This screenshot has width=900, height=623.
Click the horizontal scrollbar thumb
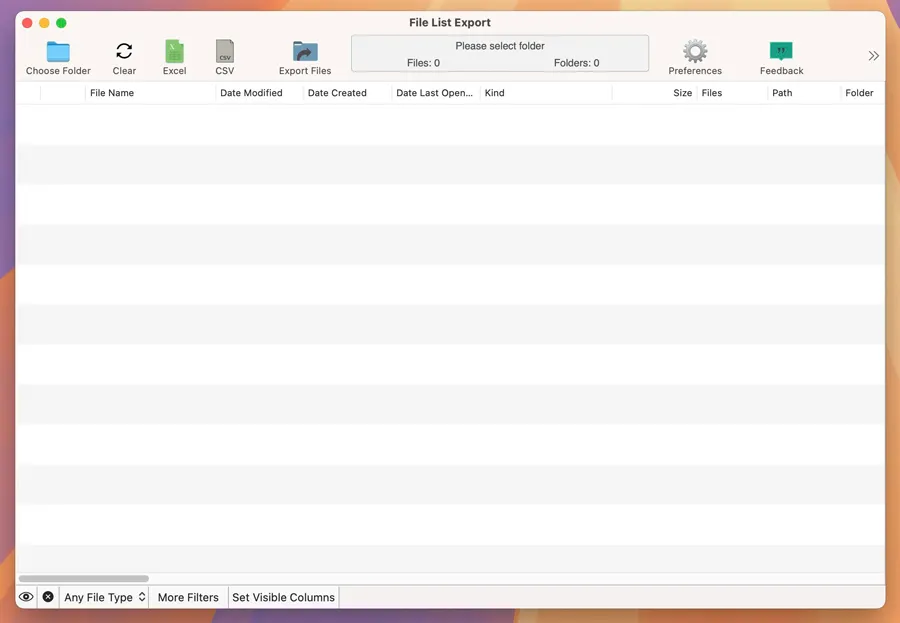(x=84, y=578)
